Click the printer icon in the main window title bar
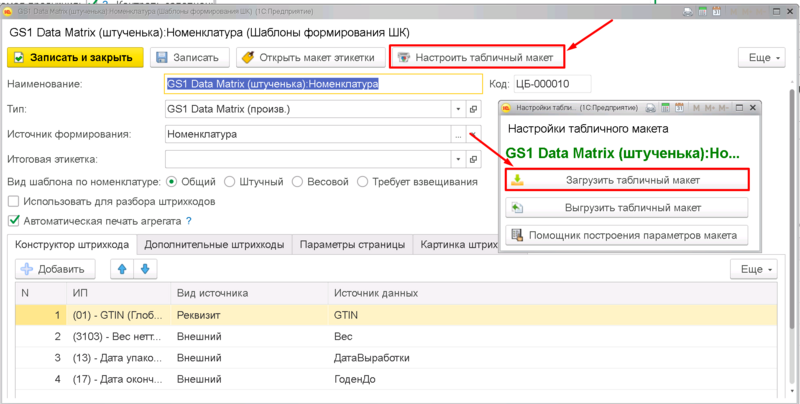The image size is (800, 404). [x=688, y=11]
